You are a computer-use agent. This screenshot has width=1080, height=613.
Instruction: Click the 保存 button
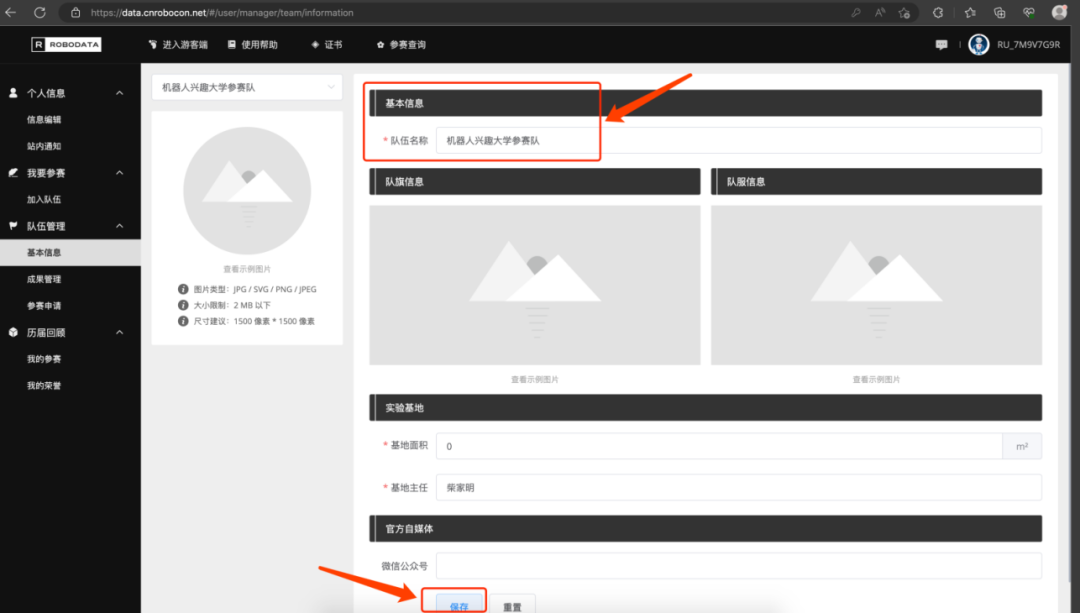pyautogui.click(x=459, y=603)
